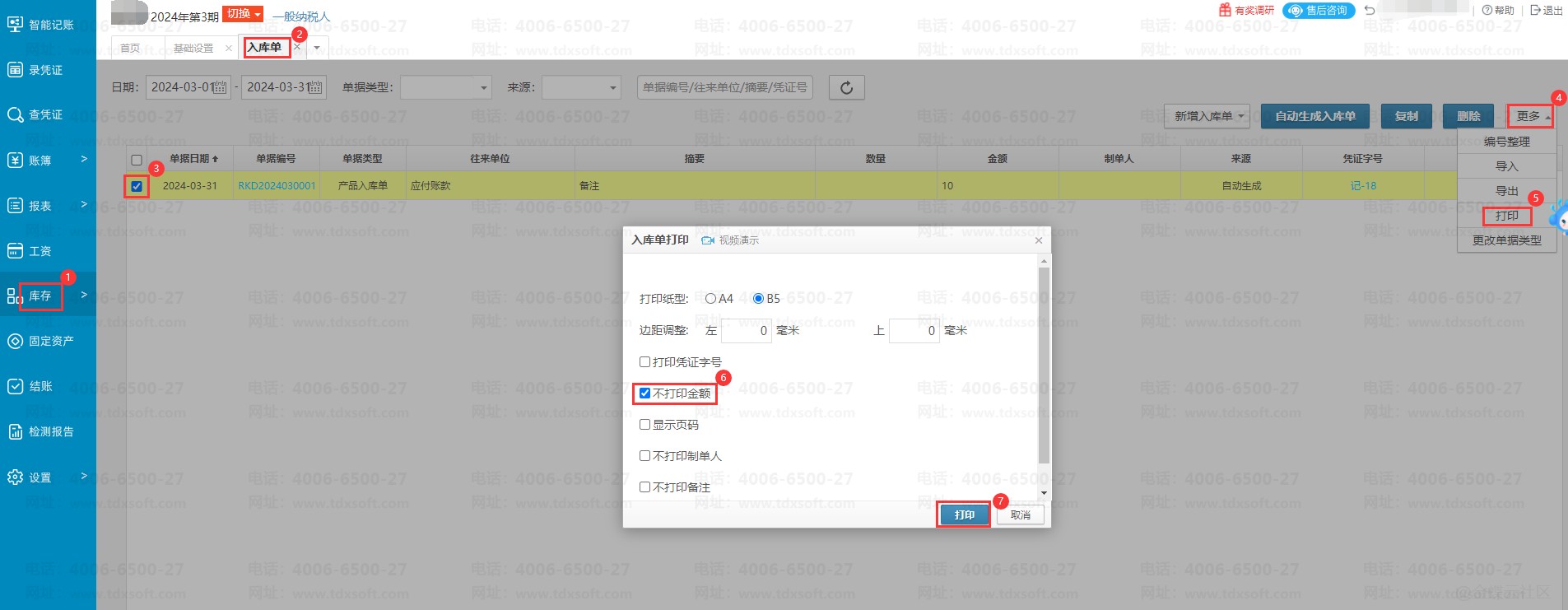
Task: Open the 检测报告 sidebar icon
Action: tap(15, 431)
